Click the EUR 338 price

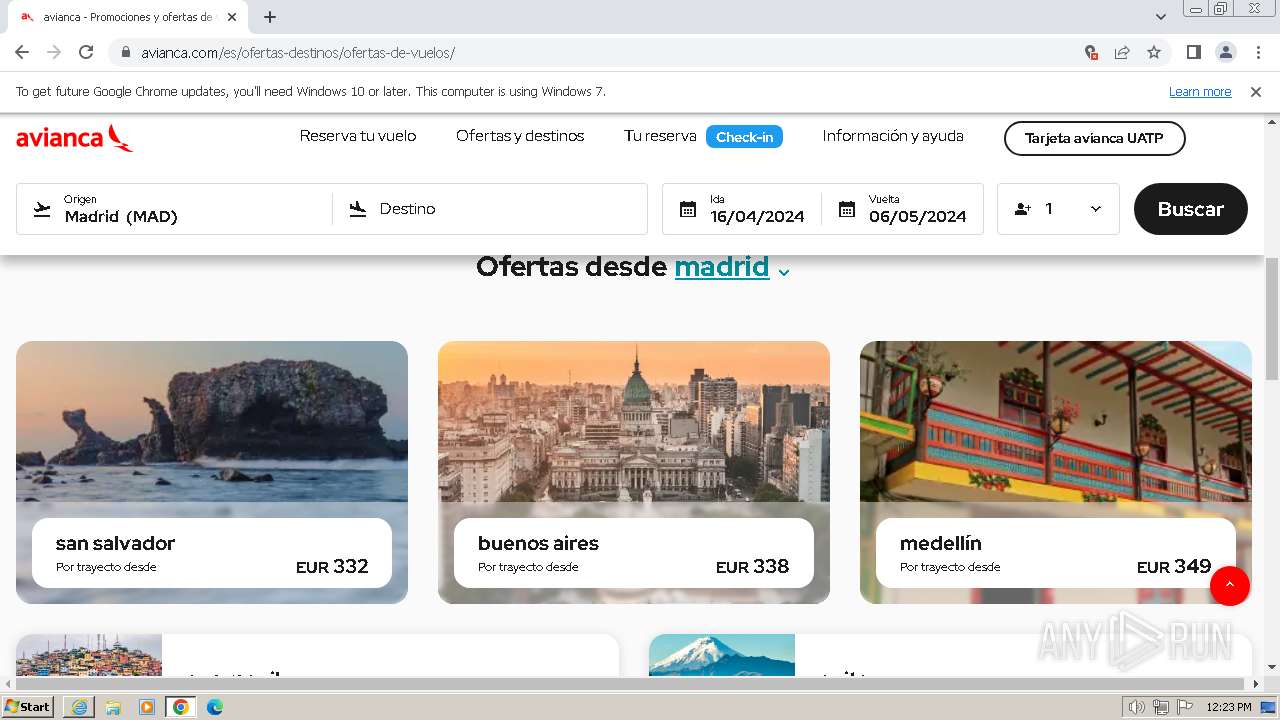[752, 567]
